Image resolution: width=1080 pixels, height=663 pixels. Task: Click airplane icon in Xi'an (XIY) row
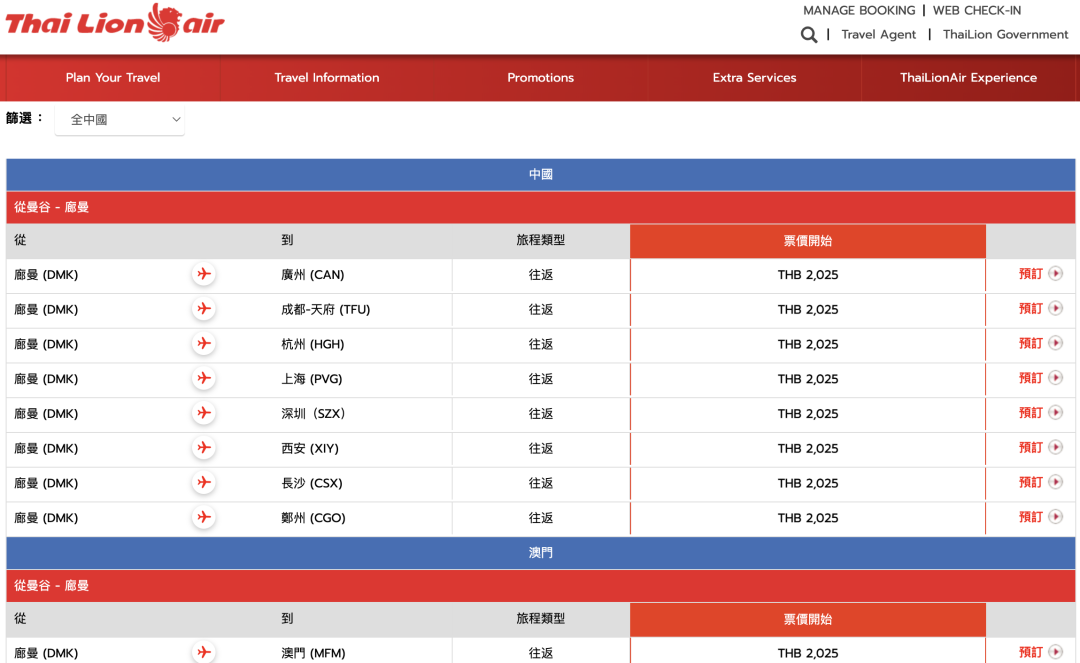(204, 448)
